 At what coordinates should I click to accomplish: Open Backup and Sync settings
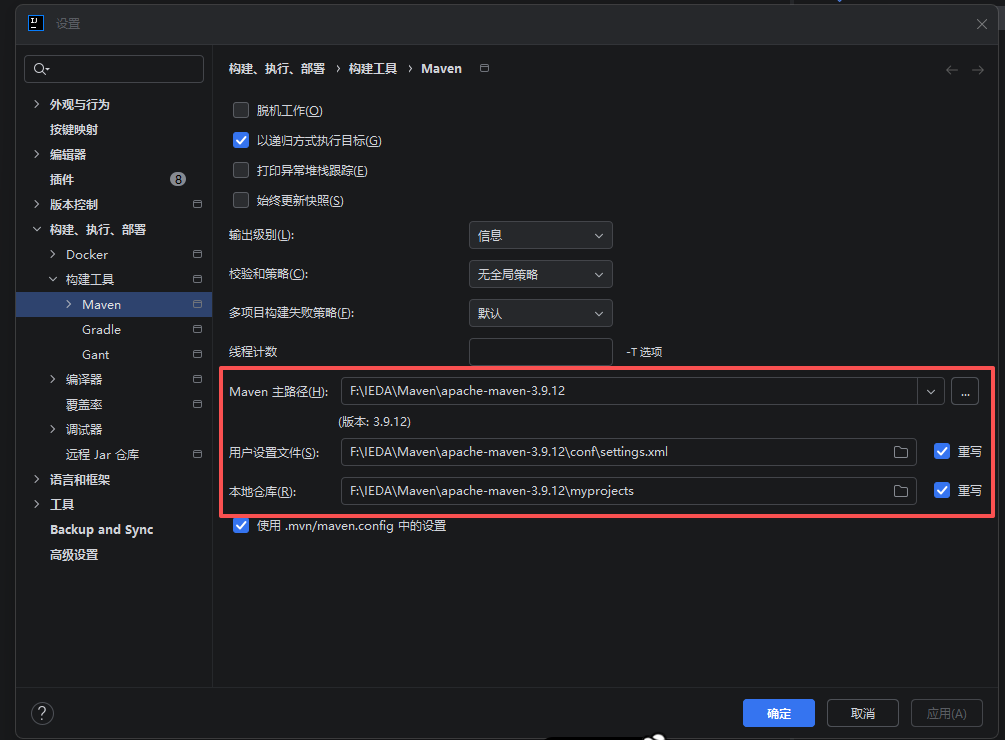click(101, 530)
